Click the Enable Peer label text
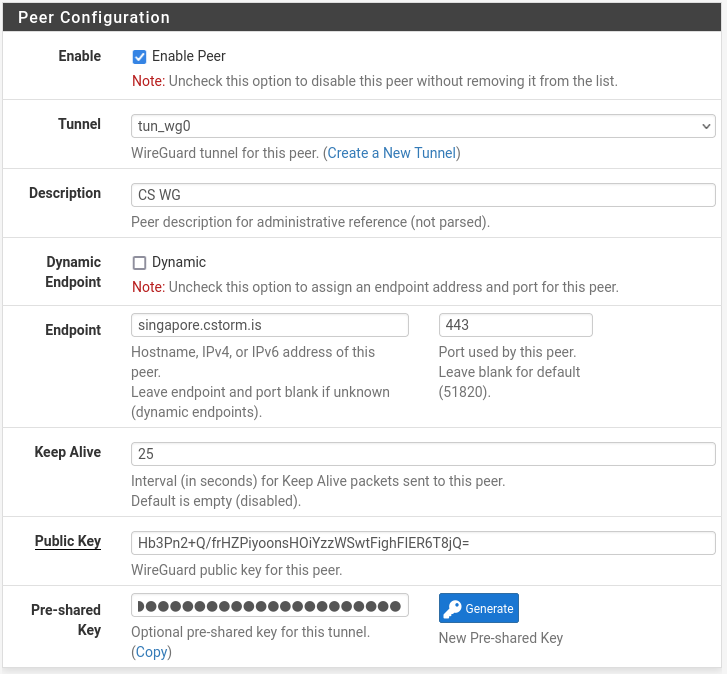The width and height of the screenshot is (727, 674). click(189, 56)
